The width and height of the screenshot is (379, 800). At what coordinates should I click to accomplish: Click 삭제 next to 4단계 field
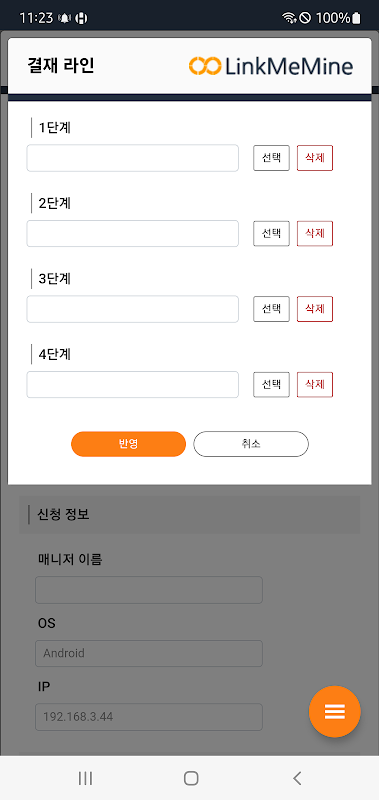(315, 384)
